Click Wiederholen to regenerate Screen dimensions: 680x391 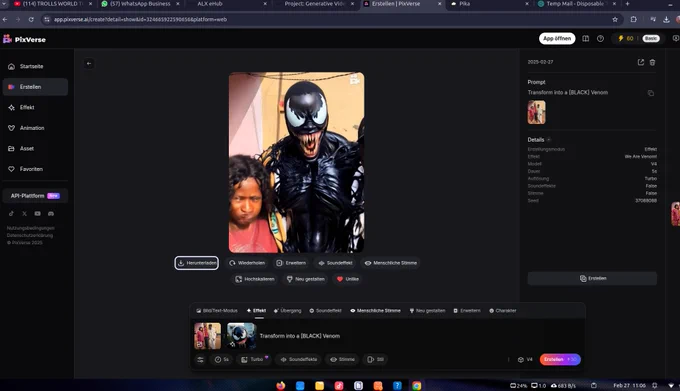pyautogui.click(x=247, y=263)
